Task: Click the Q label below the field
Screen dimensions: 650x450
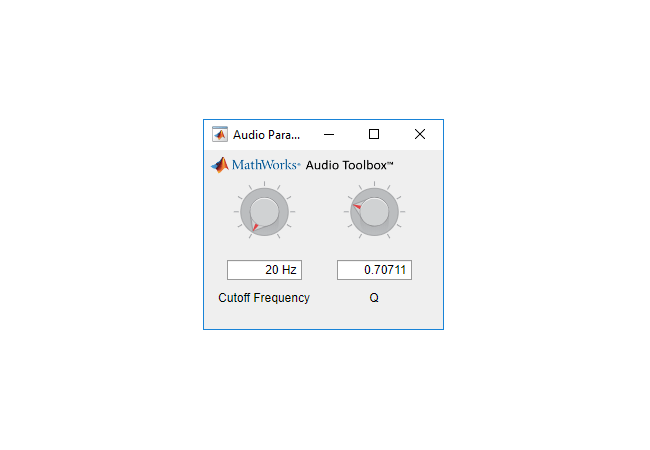Action: click(374, 298)
